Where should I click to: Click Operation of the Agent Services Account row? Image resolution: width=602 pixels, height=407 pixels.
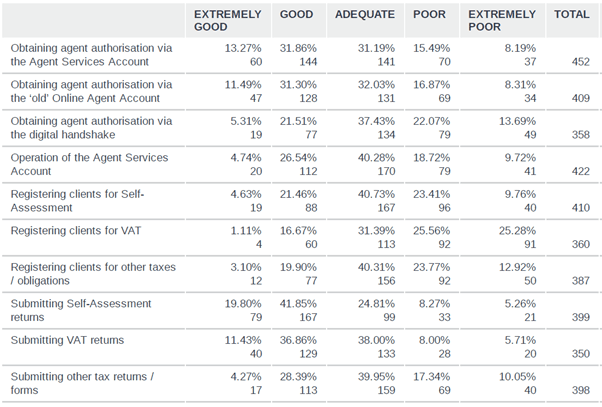[x=89, y=165]
